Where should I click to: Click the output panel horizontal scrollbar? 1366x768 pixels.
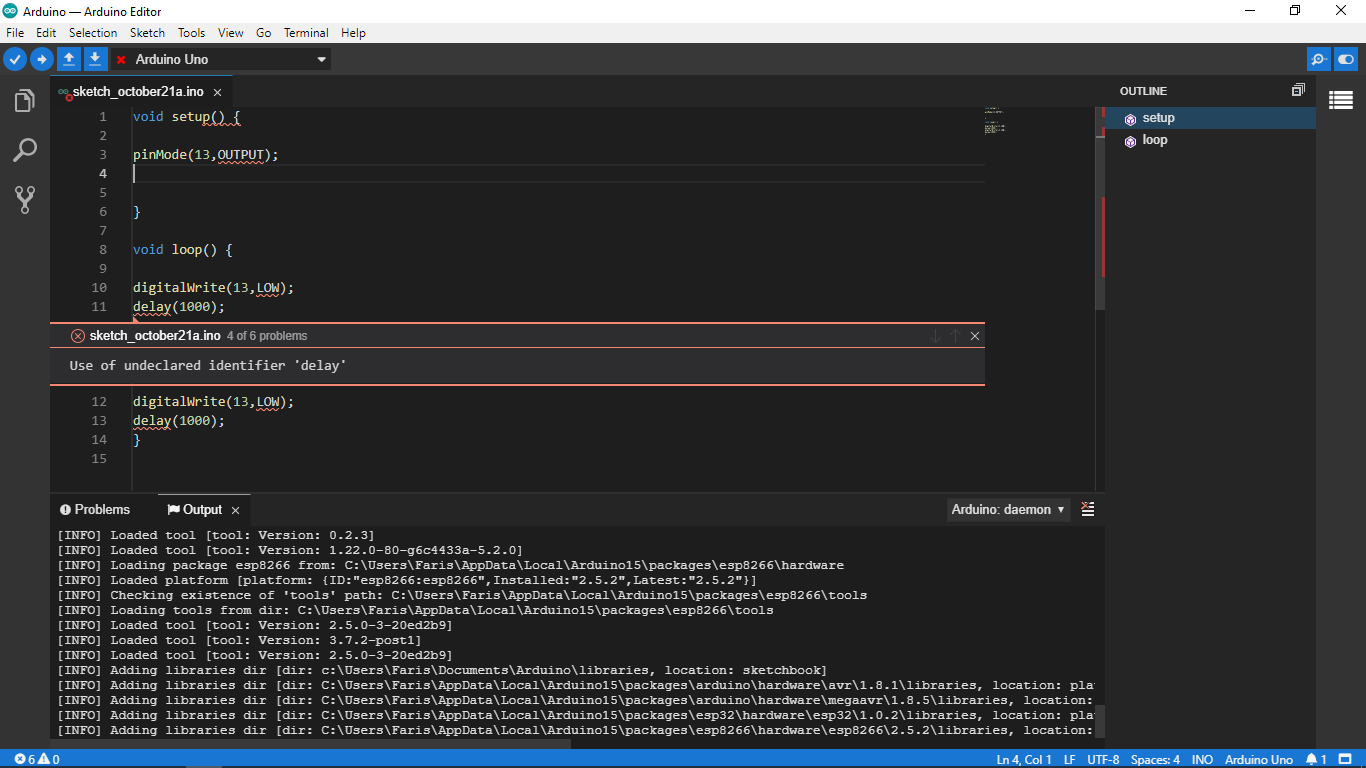point(310,744)
